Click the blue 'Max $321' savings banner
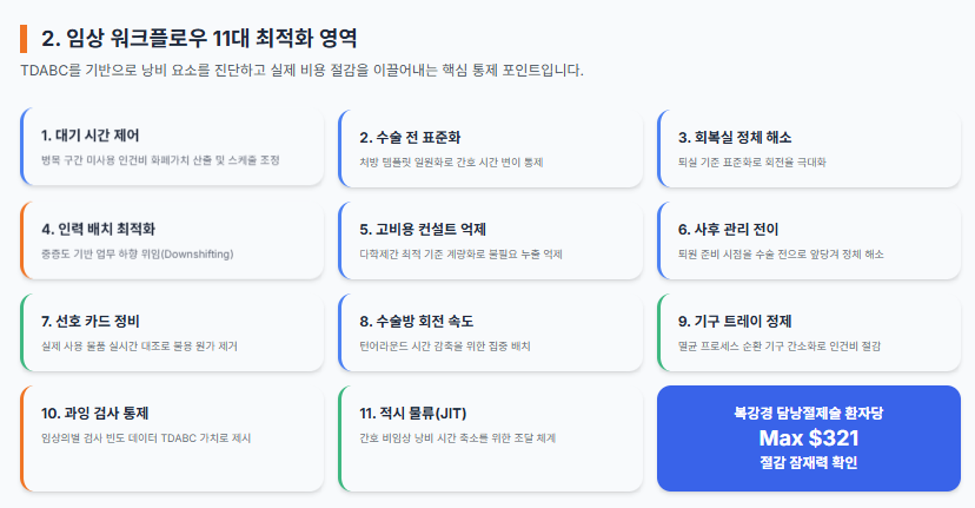This screenshot has height=508, width=975. tap(809, 438)
